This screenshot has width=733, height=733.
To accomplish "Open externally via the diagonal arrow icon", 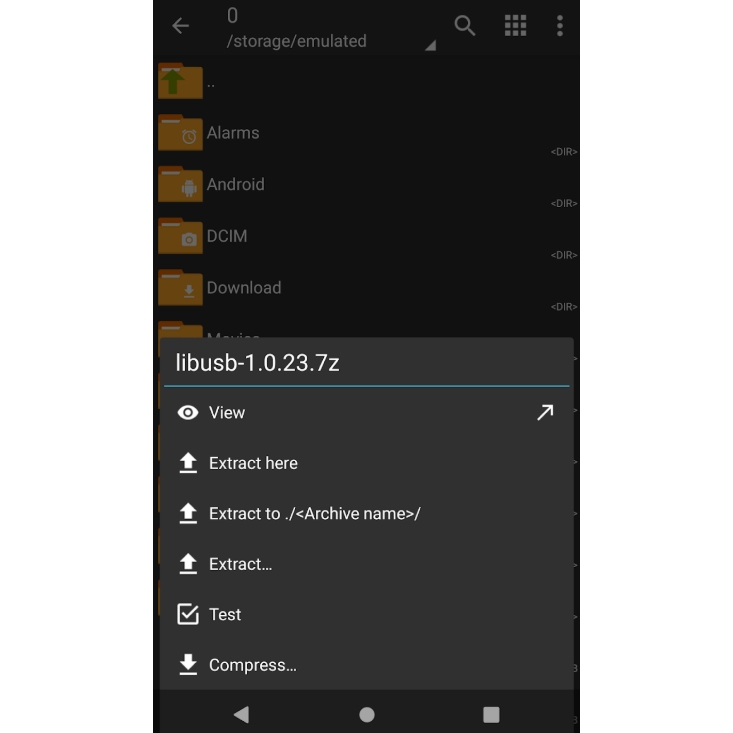I will click(x=545, y=413).
